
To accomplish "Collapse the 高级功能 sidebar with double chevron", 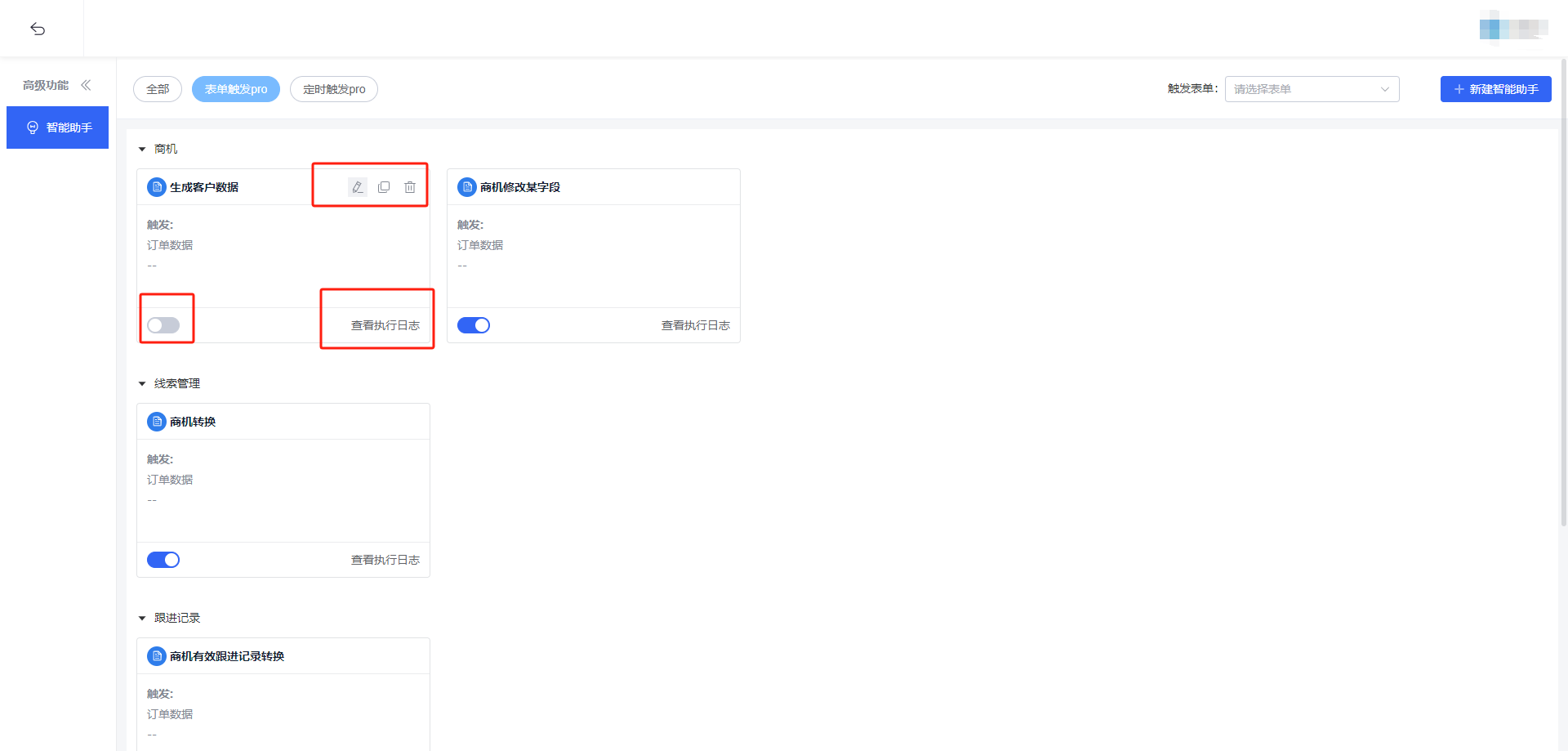I will point(86,85).
